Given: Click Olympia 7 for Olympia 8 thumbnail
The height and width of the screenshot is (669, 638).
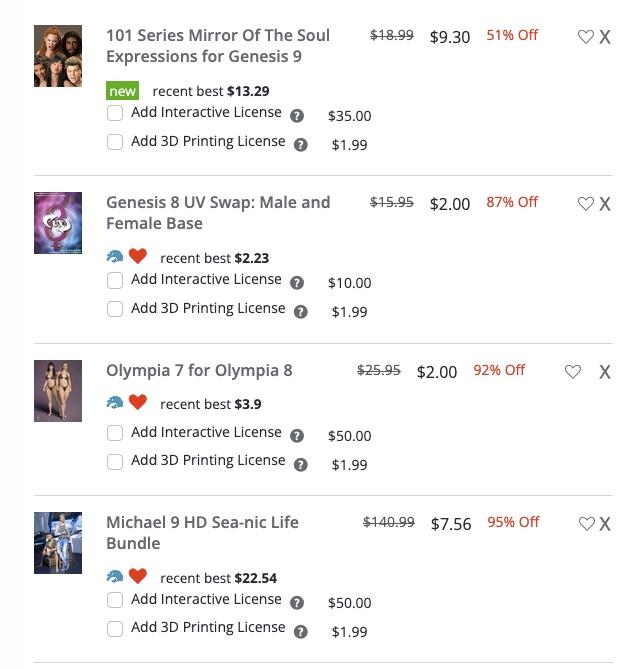Looking at the screenshot, I should (x=58, y=390).
